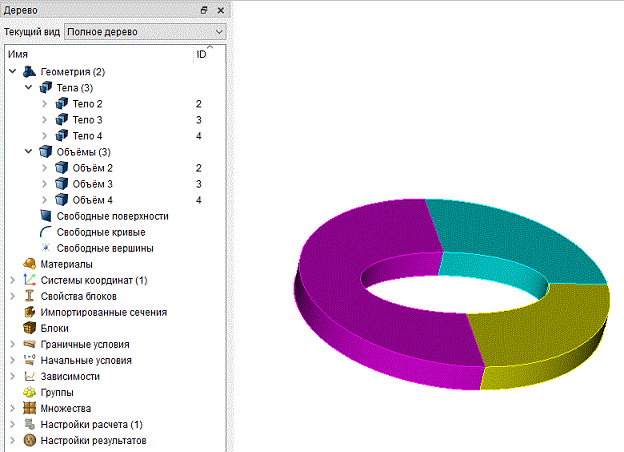Viewport: 624px width, 452px height.
Task: Open the Текущий вид dropdown
Action: (145, 32)
